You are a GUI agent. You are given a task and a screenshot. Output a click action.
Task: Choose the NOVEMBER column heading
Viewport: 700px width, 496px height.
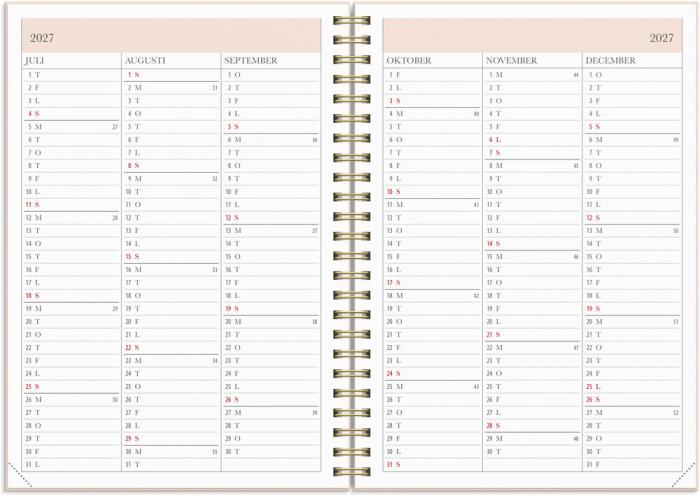click(512, 60)
